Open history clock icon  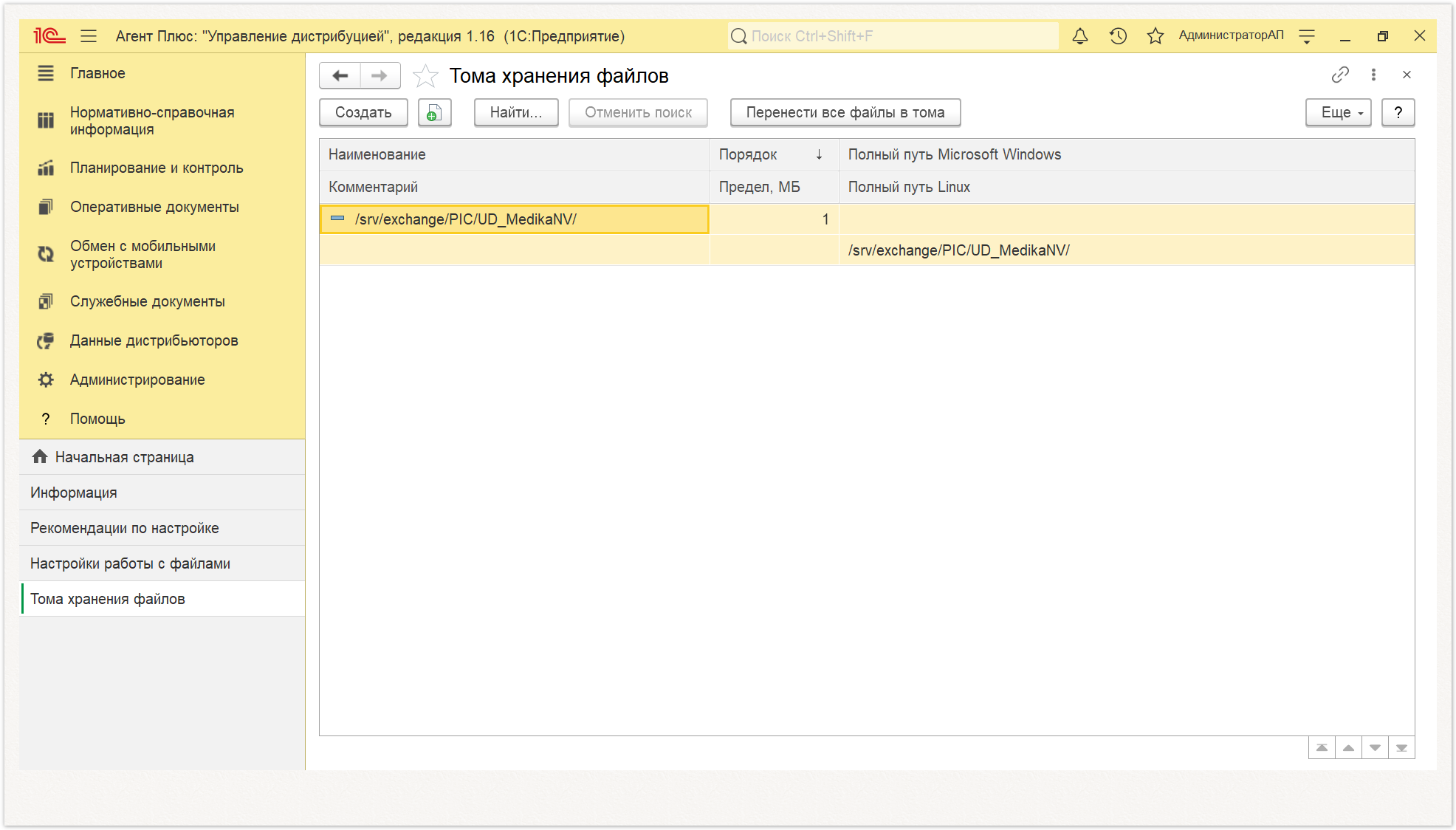point(1118,35)
